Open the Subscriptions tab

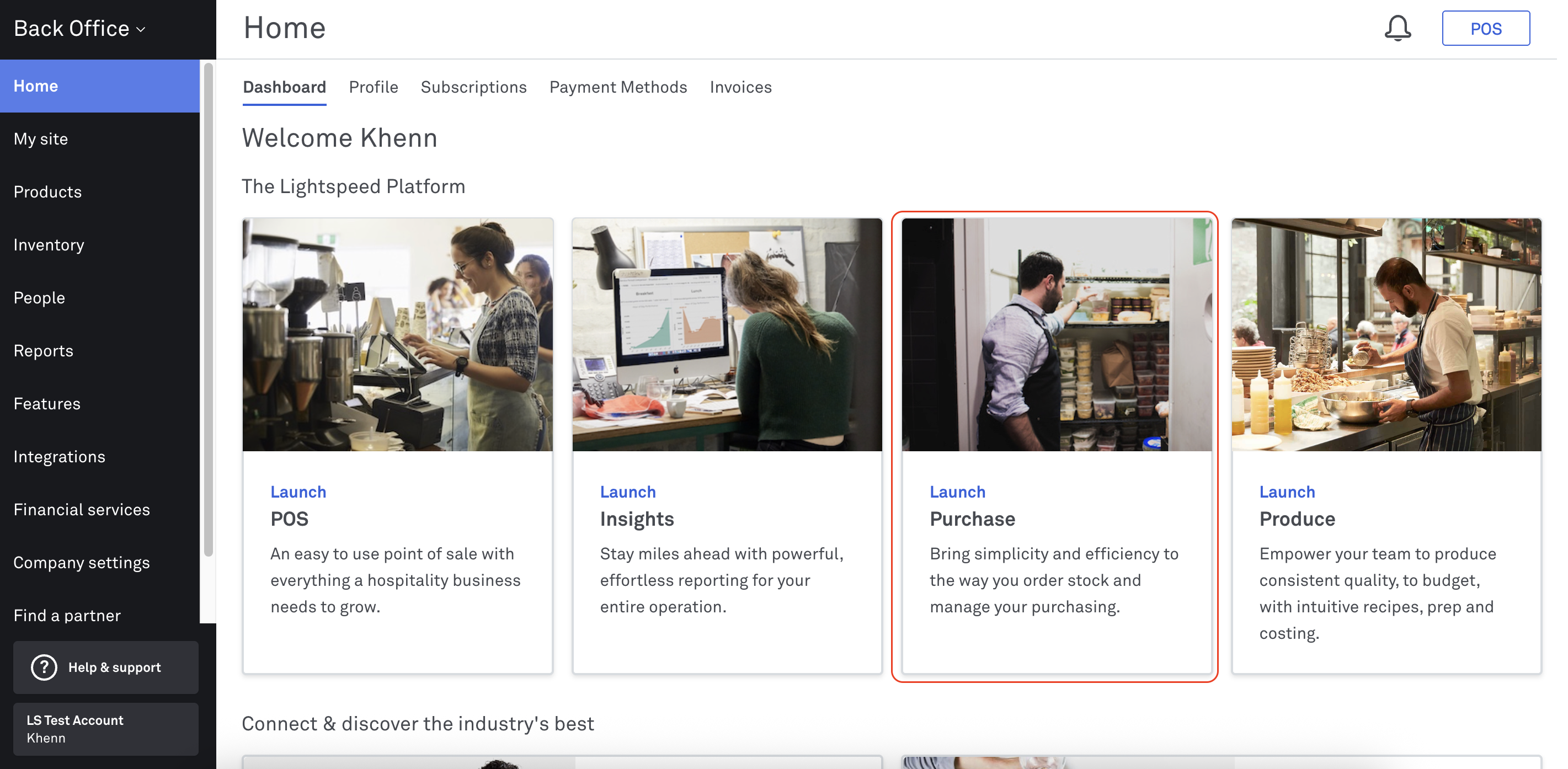coord(473,87)
